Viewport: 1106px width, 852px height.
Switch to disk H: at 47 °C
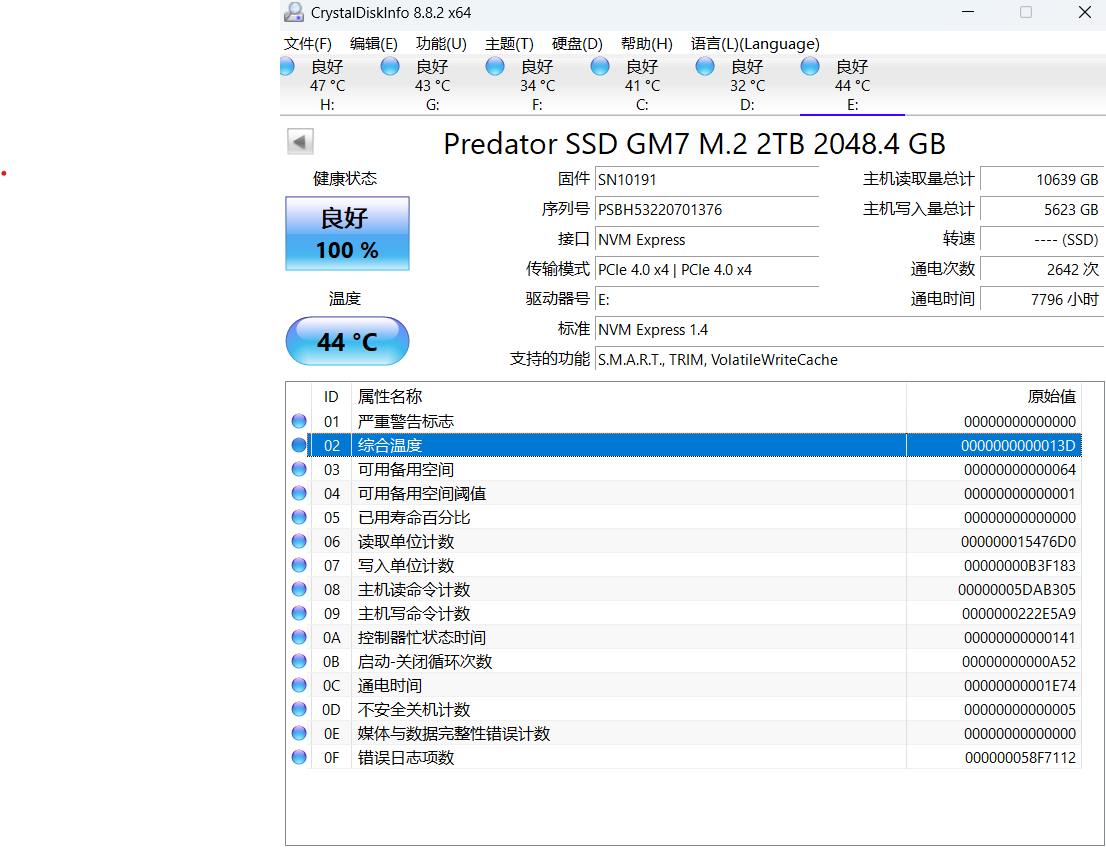point(327,85)
